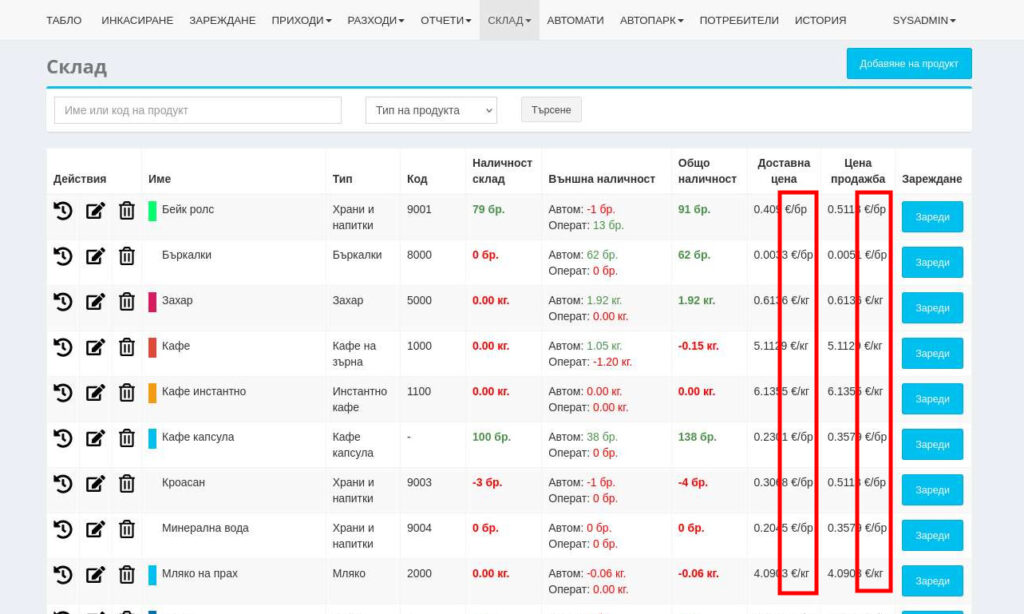This screenshot has height=614, width=1024.
Task: Open the АВТОМАТИ menu item
Action: pyautogui.click(x=575, y=20)
